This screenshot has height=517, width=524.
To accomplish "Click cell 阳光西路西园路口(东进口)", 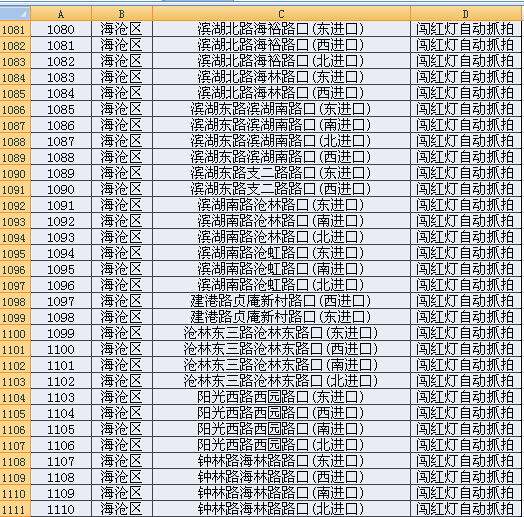I will click(281, 397).
